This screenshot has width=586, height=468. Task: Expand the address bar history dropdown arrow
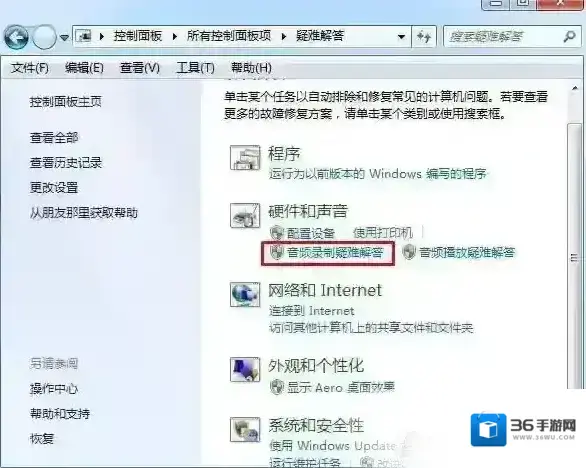tap(401, 37)
